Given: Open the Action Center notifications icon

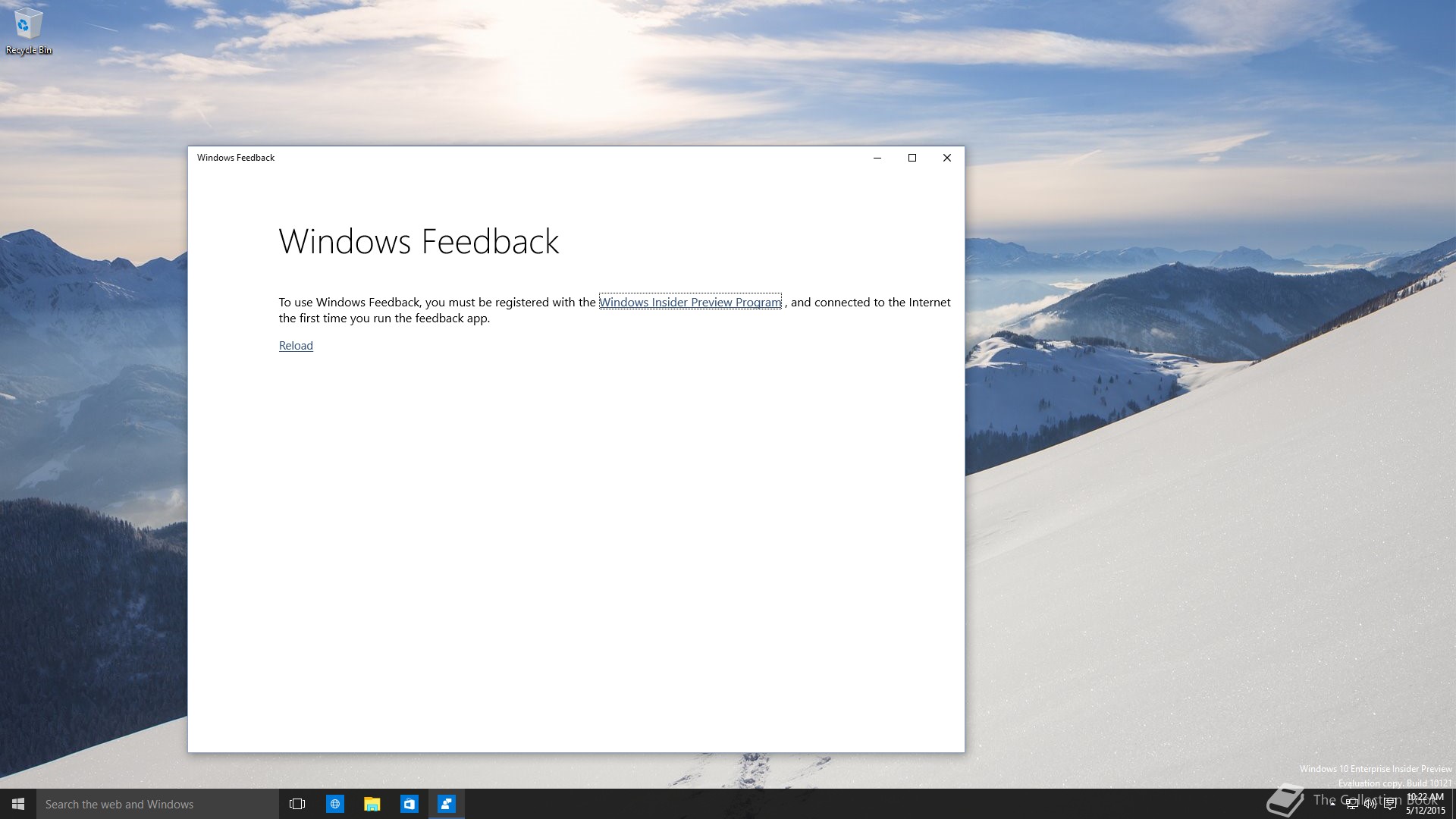Looking at the screenshot, I should 1390,804.
